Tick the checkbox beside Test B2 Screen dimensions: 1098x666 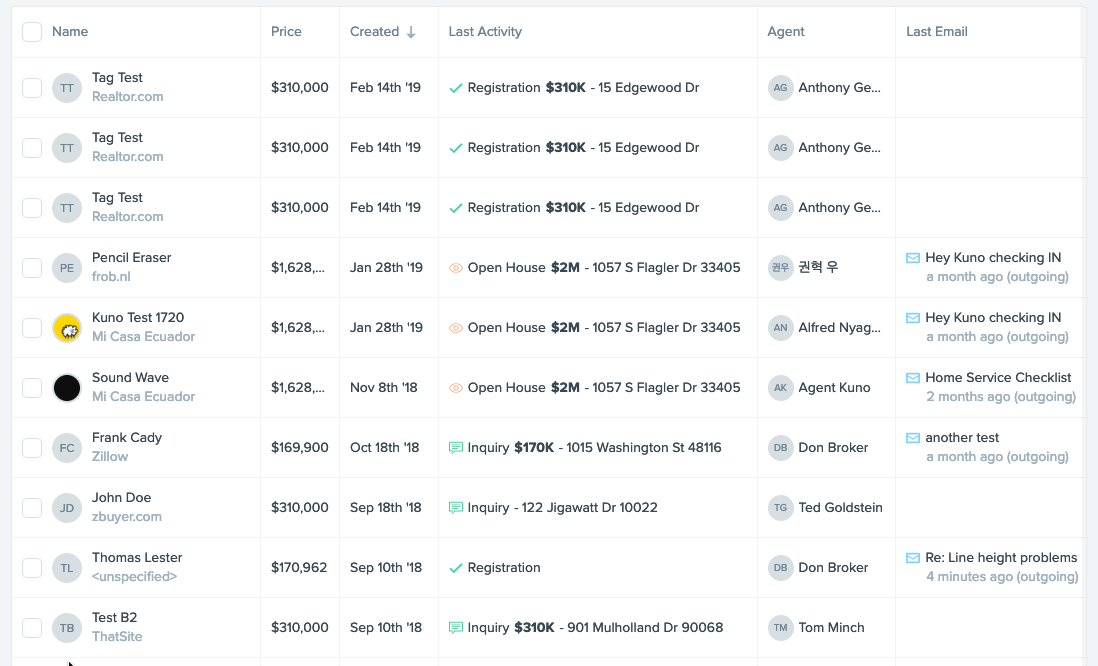32,628
